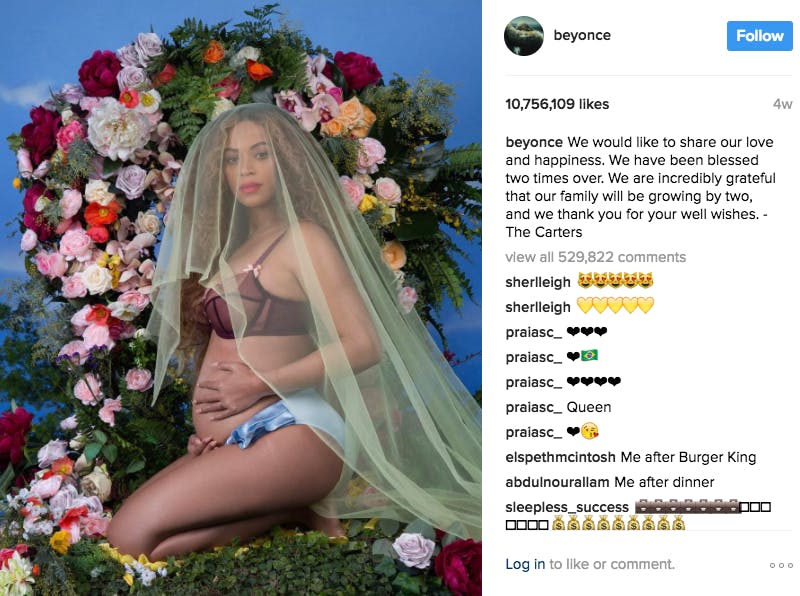Open praiasc_ profile beside four hearts comment

click(533, 382)
